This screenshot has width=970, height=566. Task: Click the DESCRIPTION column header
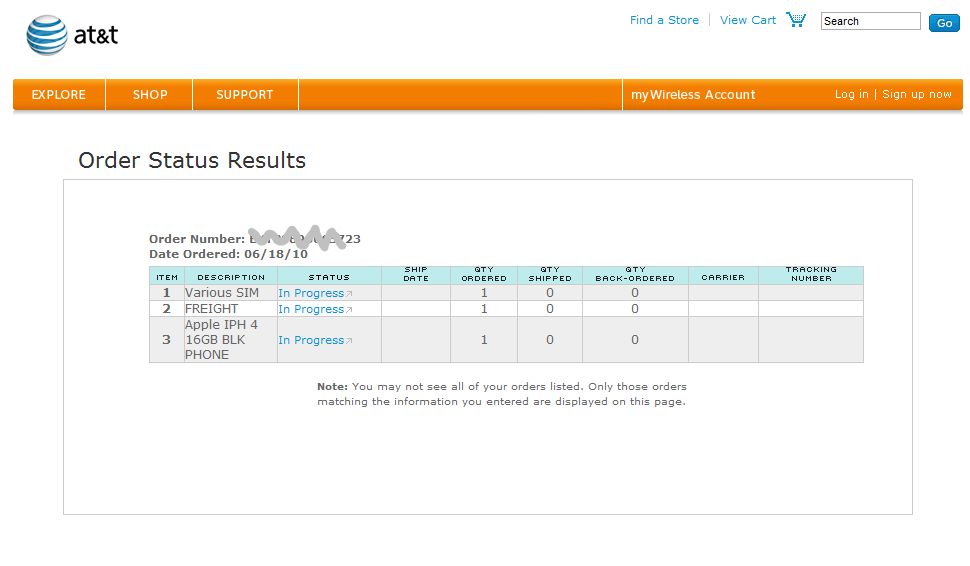[231, 277]
